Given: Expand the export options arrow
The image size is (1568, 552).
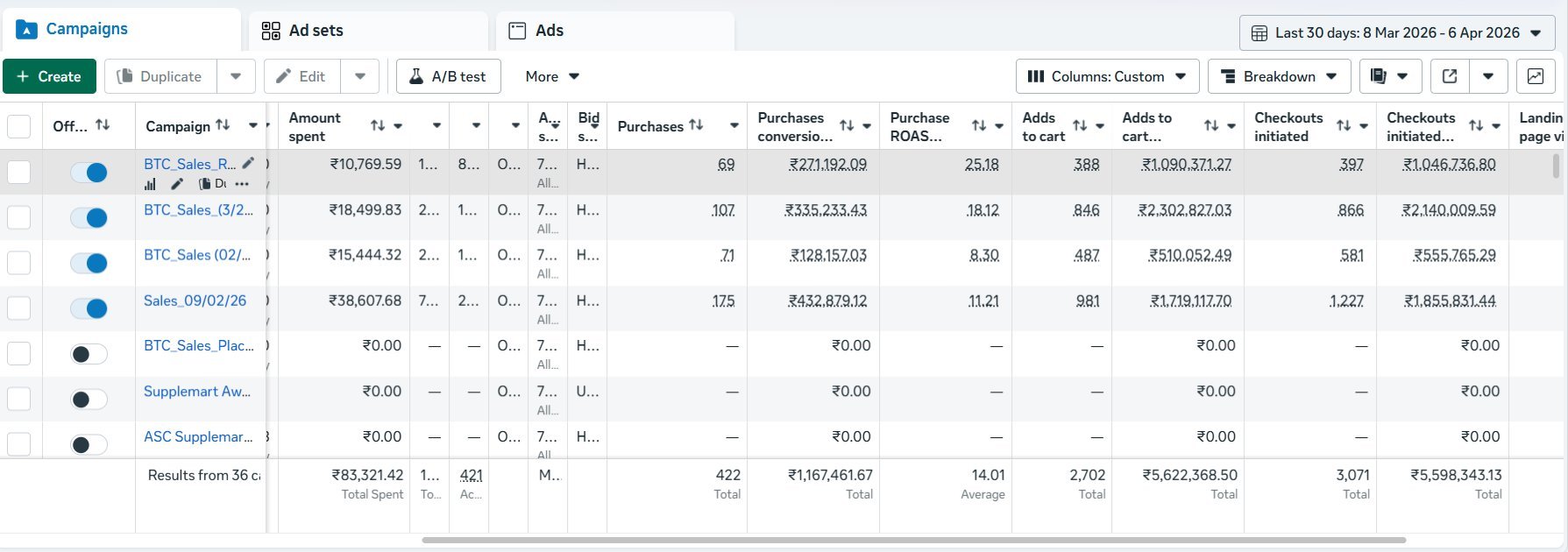Looking at the screenshot, I should point(1488,76).
